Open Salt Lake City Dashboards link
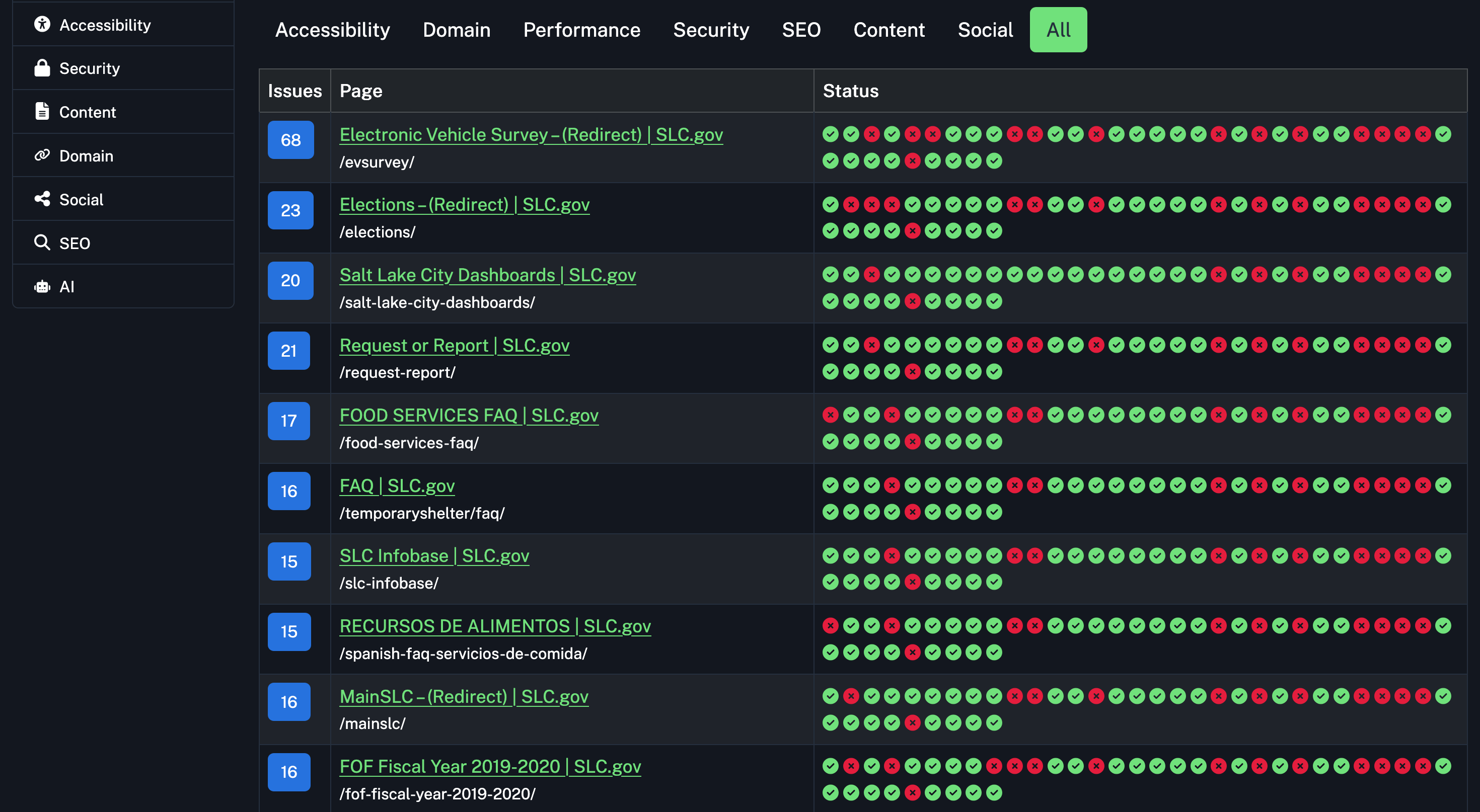Screen dimensions: 1480x812 487,276
